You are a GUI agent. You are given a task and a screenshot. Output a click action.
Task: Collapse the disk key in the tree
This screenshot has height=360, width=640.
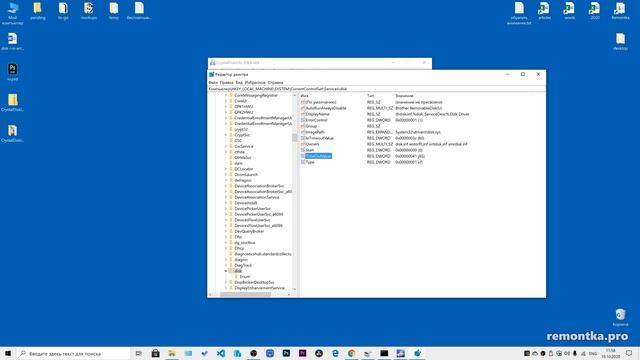(x=226, y=271)
